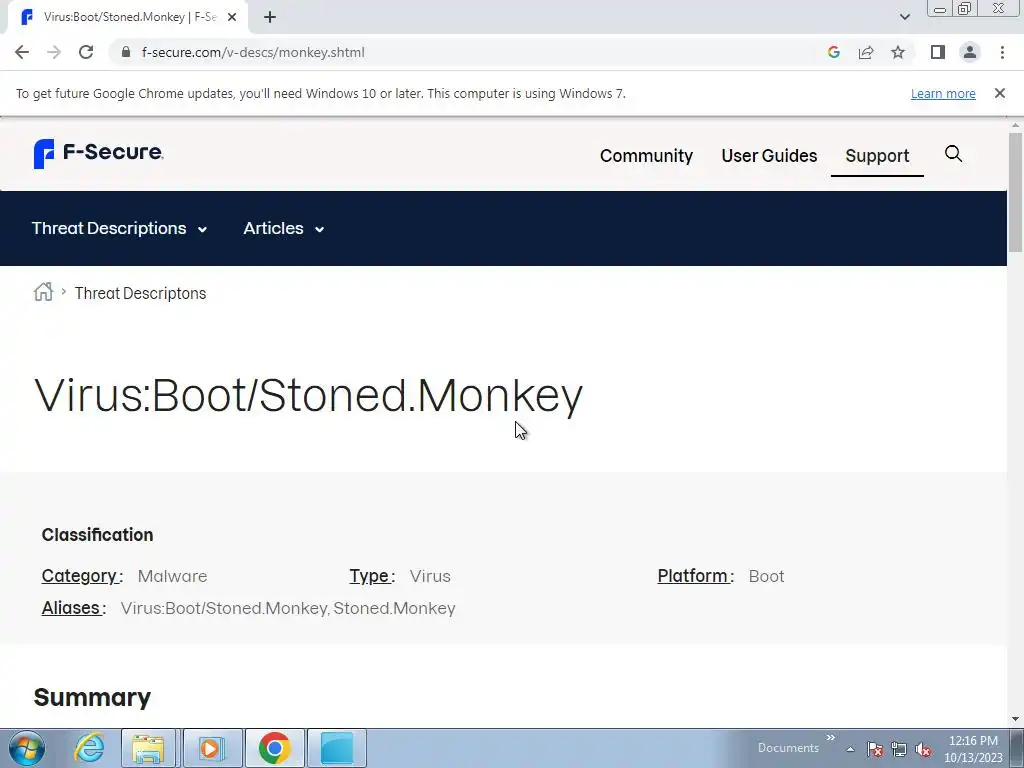
Task: Click the home breadcrumb icon
Action: (x=43, y=292)
